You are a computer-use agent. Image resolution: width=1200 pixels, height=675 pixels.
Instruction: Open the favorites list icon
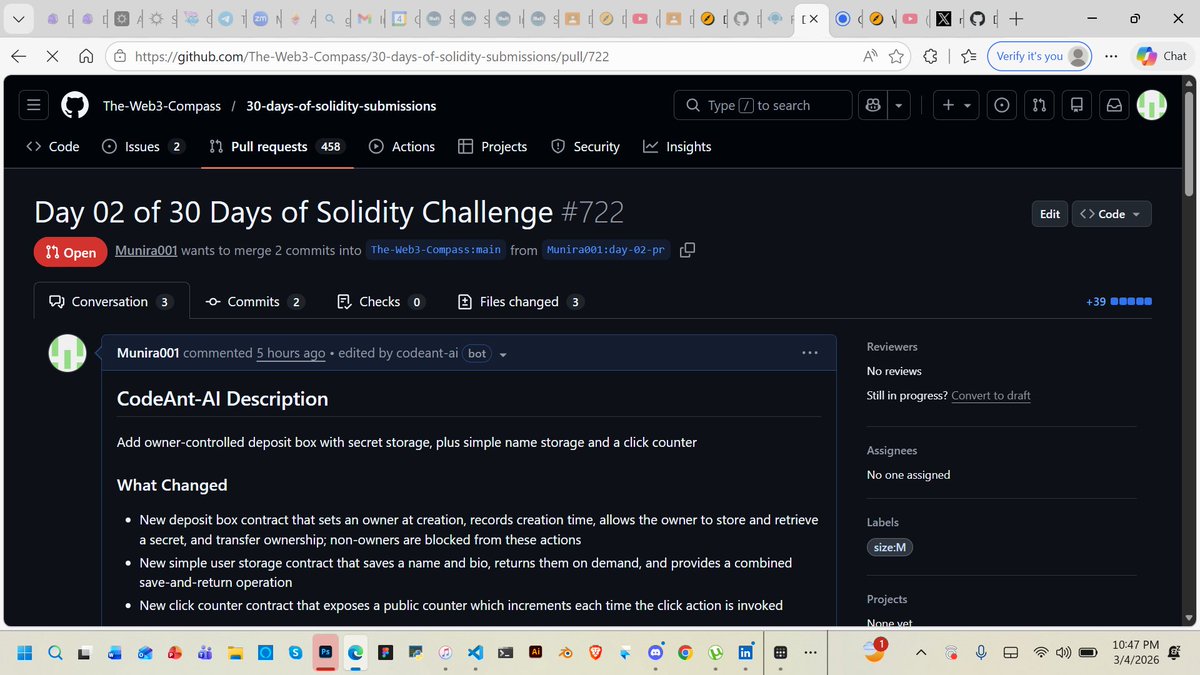pos(968,57)
